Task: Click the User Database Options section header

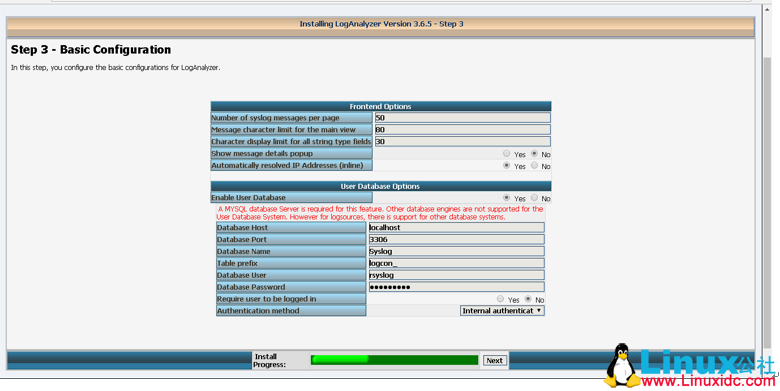Action: click(381, 186)
